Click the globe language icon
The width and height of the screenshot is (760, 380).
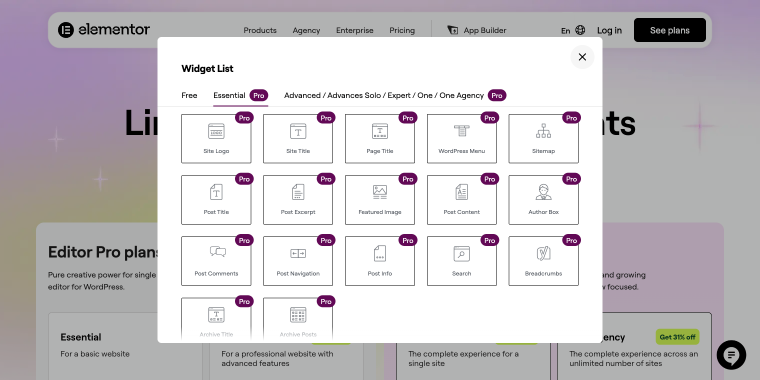click(x=580, y=30)
